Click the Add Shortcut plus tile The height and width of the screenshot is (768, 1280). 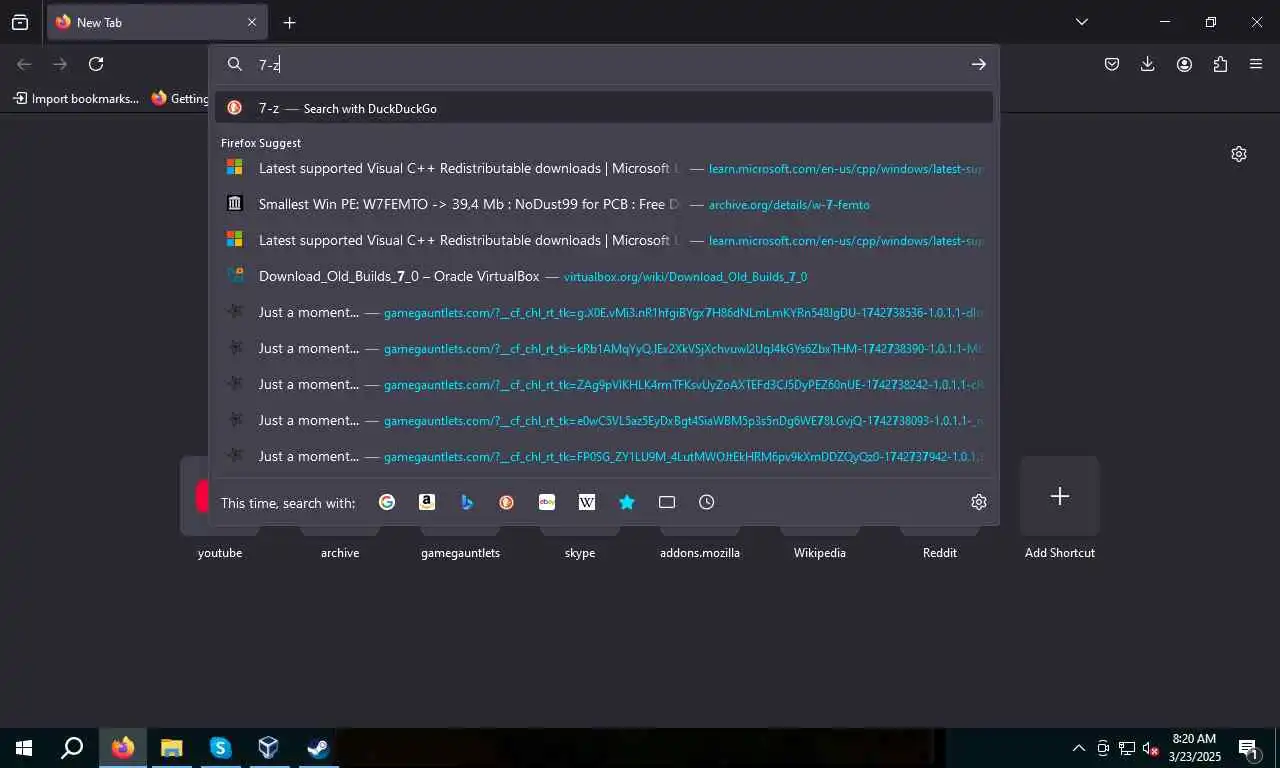(1060, 496)
